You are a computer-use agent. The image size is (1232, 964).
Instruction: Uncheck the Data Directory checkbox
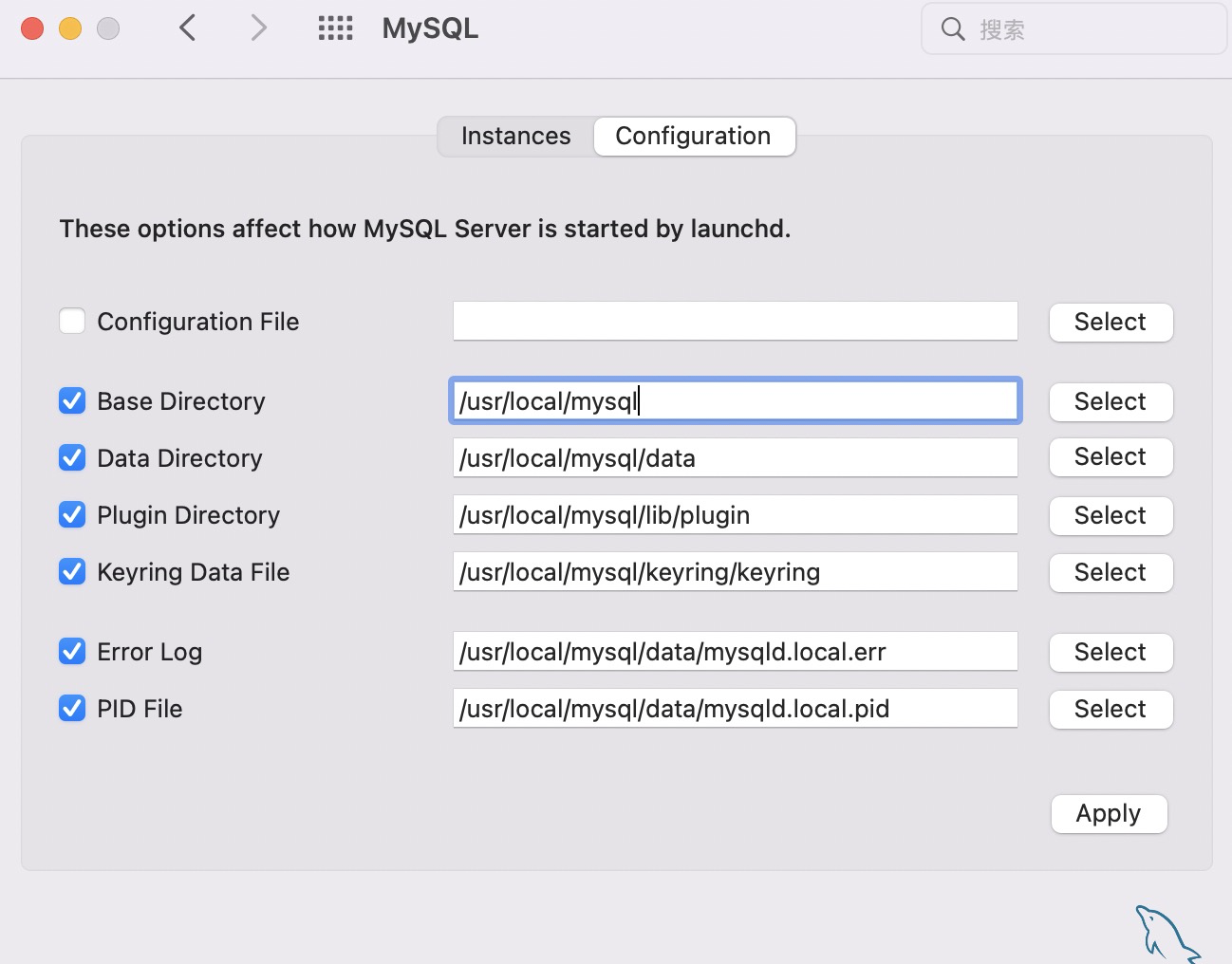click(x=72, y=457)
